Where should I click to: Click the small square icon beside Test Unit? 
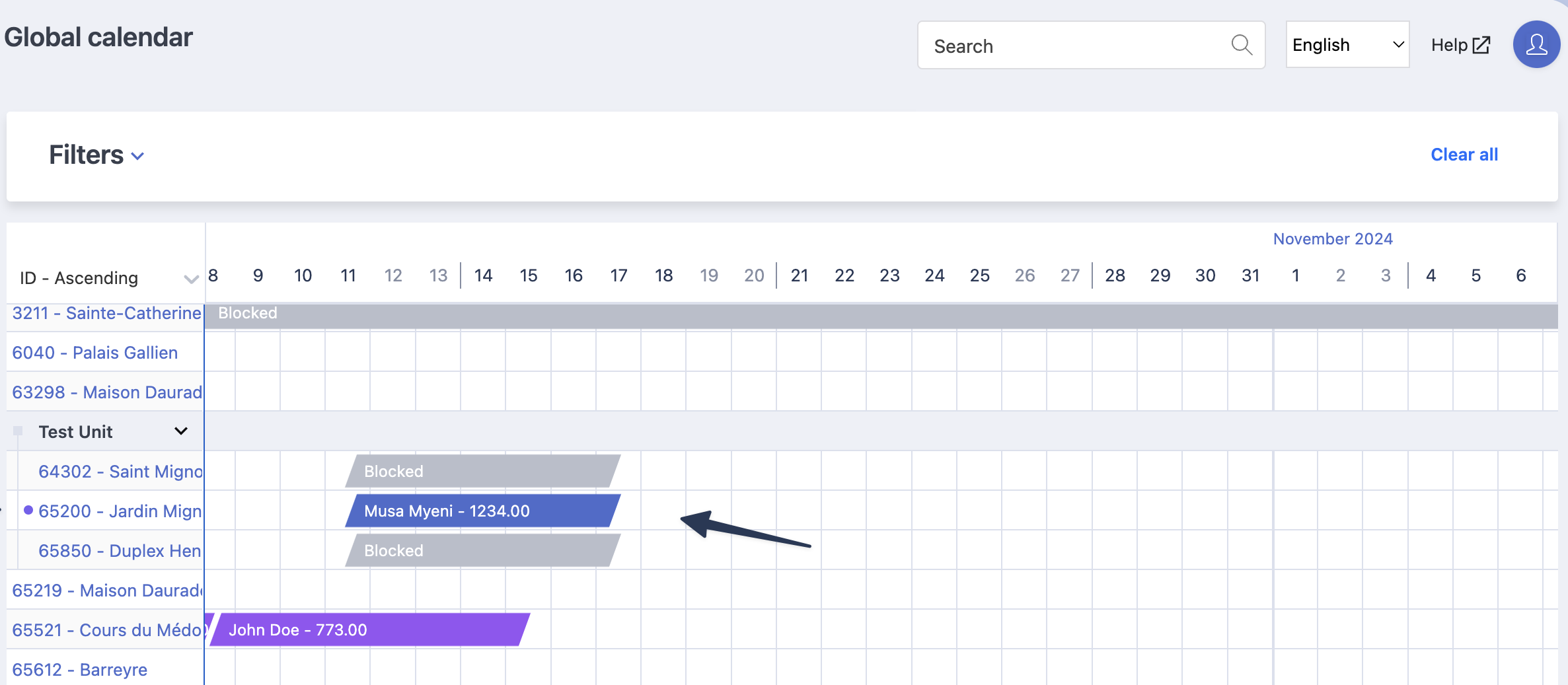[18, 431]
